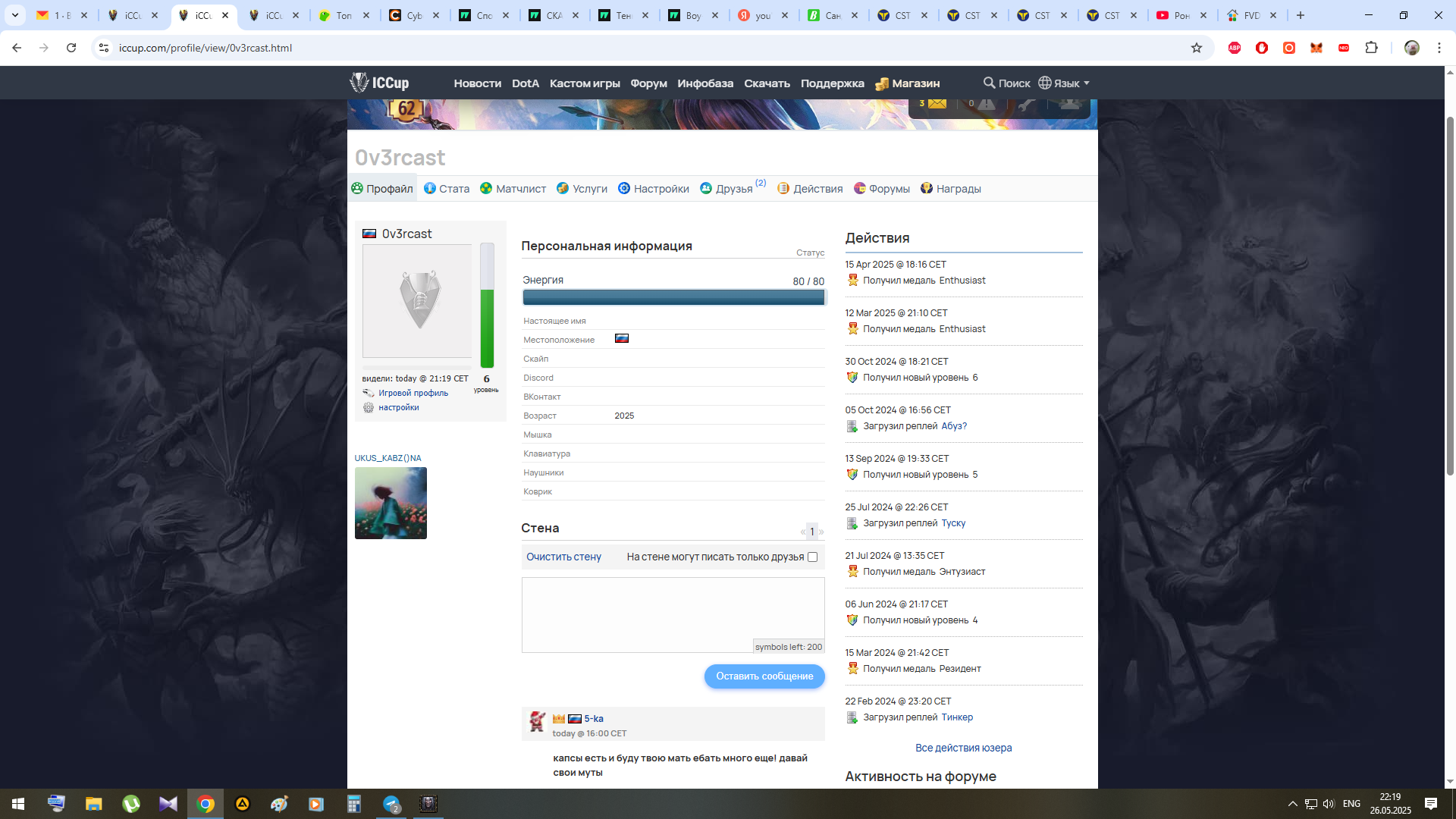Switch to the Матчлист tab
Image resolution: width=1456 pixels, height=819 pixels.
tap(513, 189)
